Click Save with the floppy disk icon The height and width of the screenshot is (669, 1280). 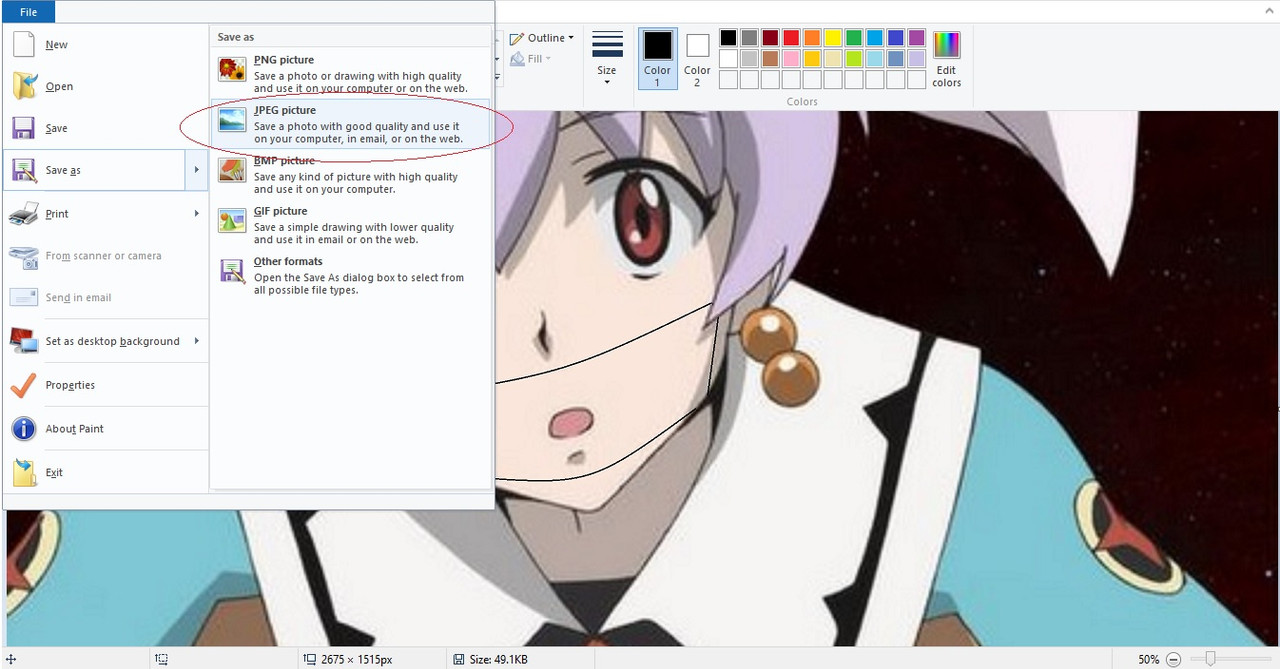[x=105, y=129]
